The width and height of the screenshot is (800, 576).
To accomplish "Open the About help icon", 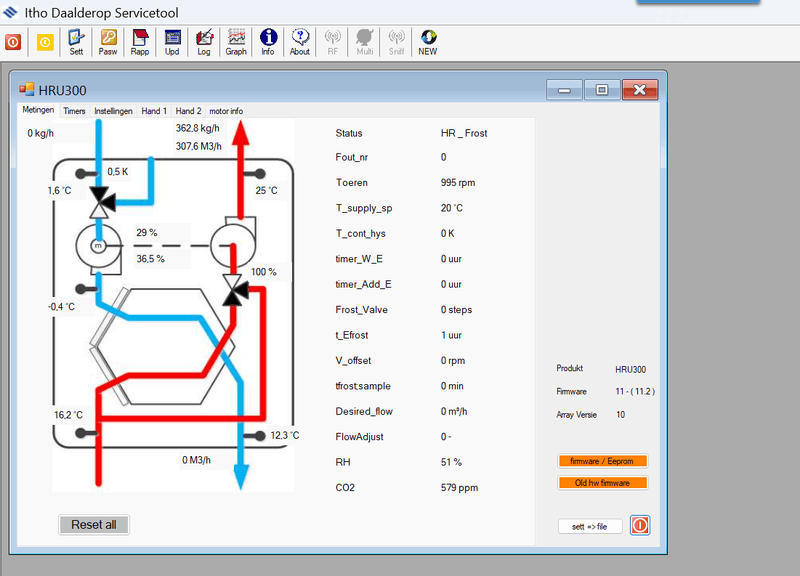I will click(299, 42).
